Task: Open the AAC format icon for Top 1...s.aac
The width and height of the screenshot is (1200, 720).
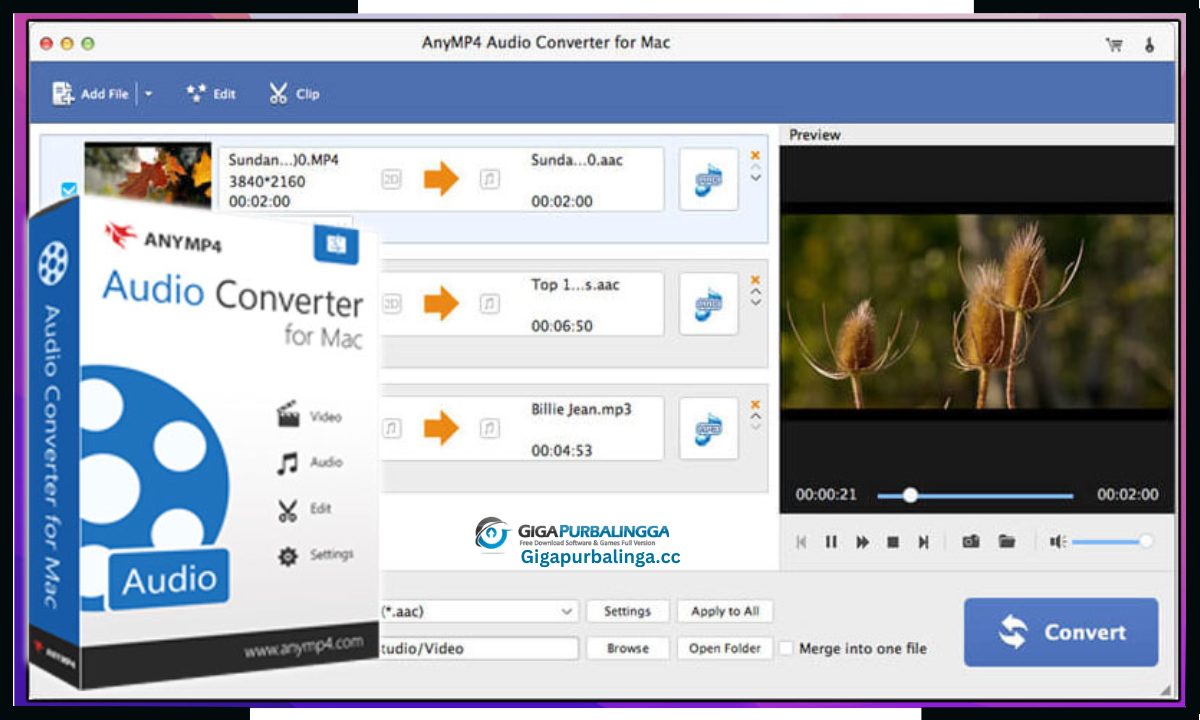Action: click(x=709, y=304)
